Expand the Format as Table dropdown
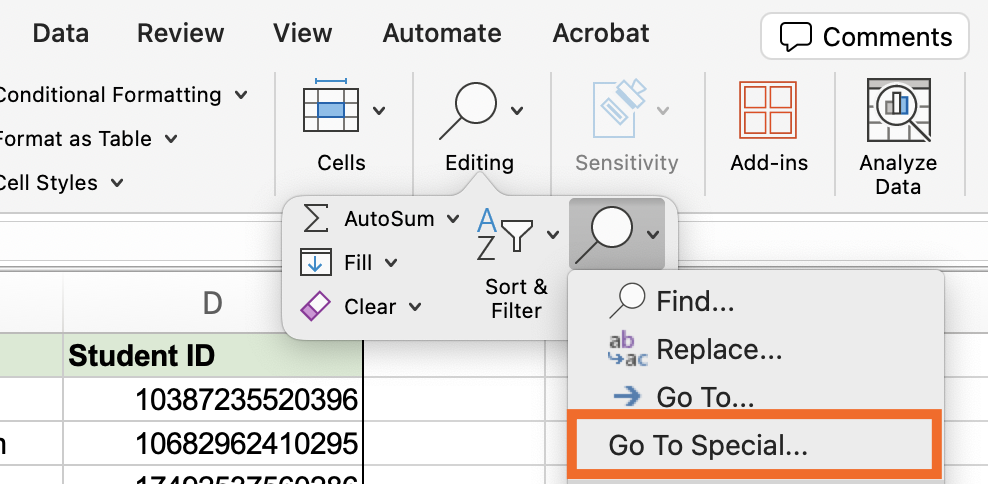The height and width of the screenshot is (484, 988). [171, 139]
